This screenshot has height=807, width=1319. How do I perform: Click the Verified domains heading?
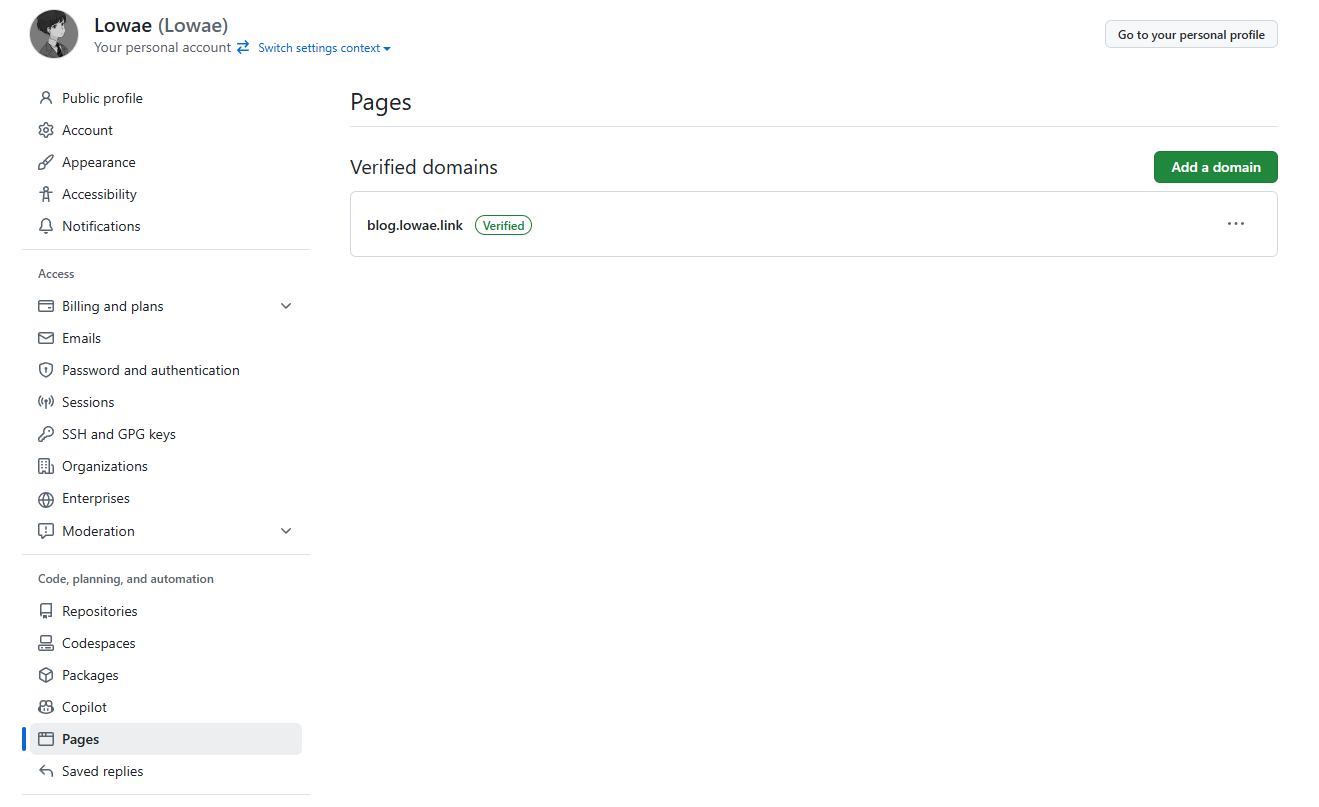pyautogui.click(x=424, y=167)
